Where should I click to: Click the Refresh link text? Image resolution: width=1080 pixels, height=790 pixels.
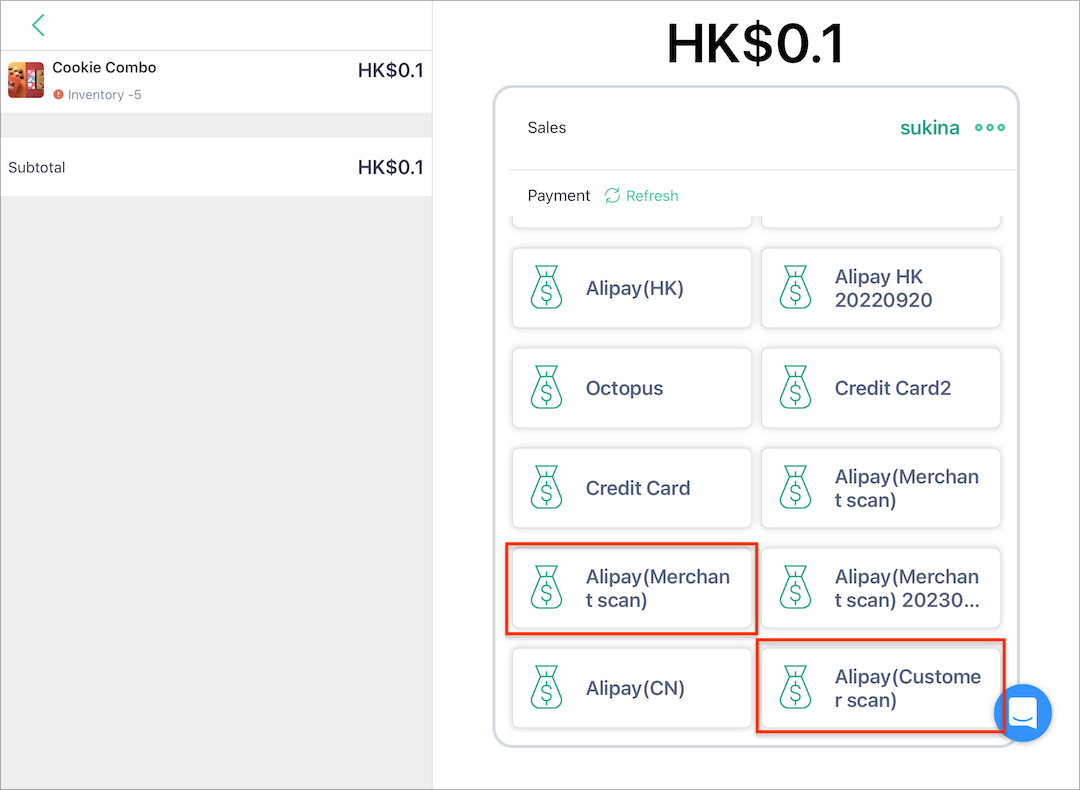coord(652,196)
